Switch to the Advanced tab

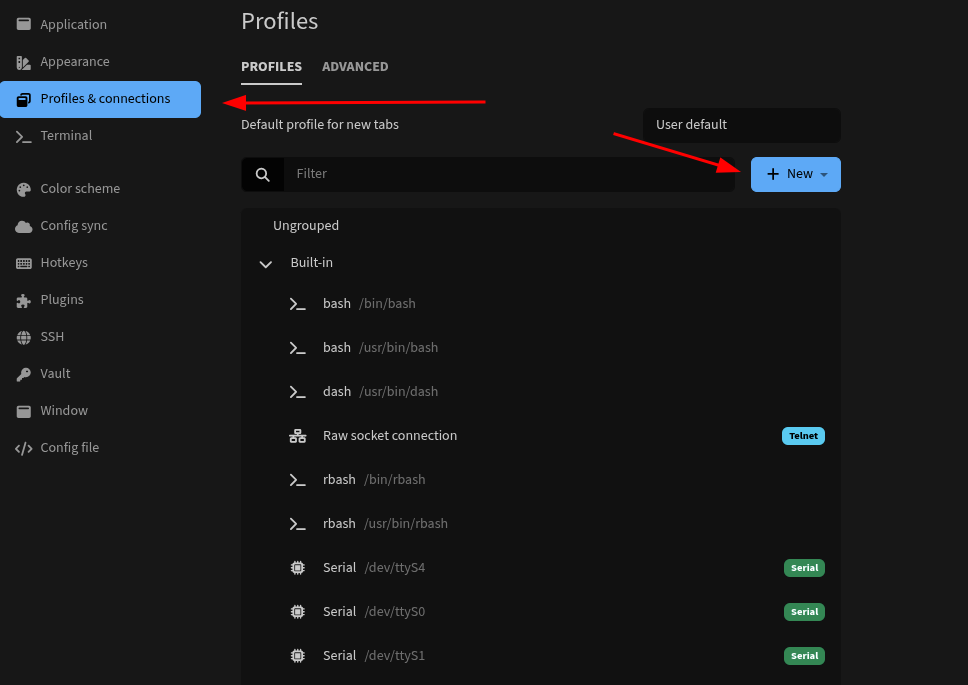355,67
